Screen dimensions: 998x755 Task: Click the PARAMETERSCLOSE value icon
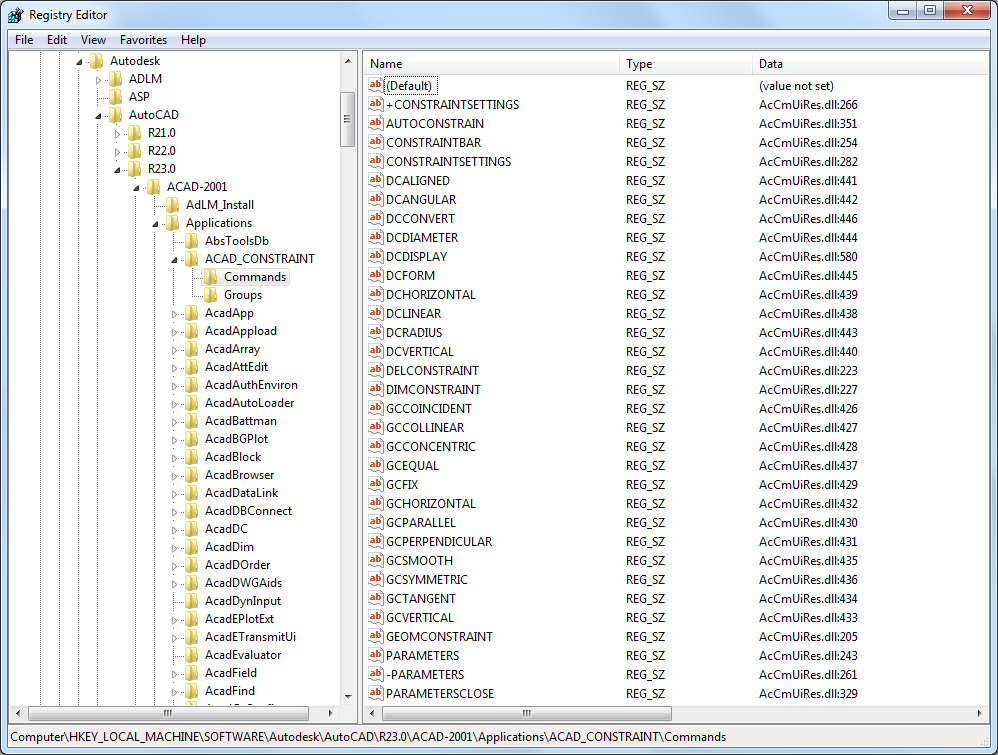coord(376,693)
